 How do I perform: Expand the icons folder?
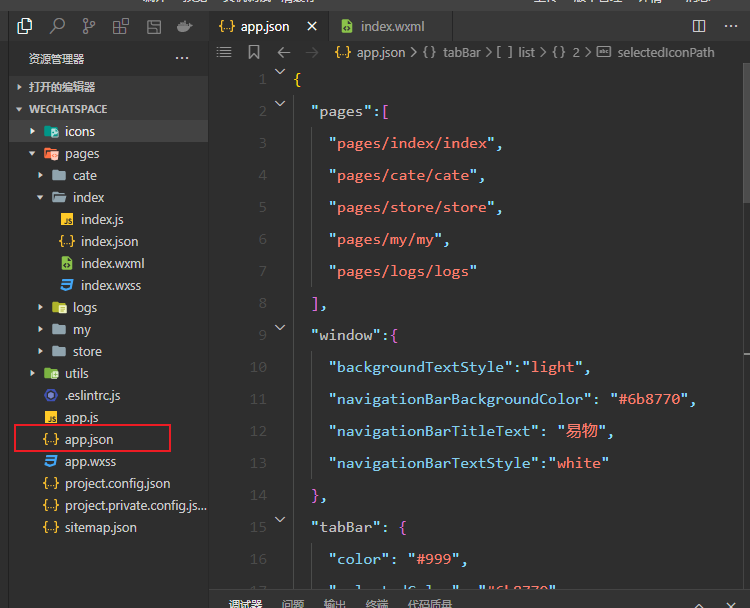click(109, 131)
